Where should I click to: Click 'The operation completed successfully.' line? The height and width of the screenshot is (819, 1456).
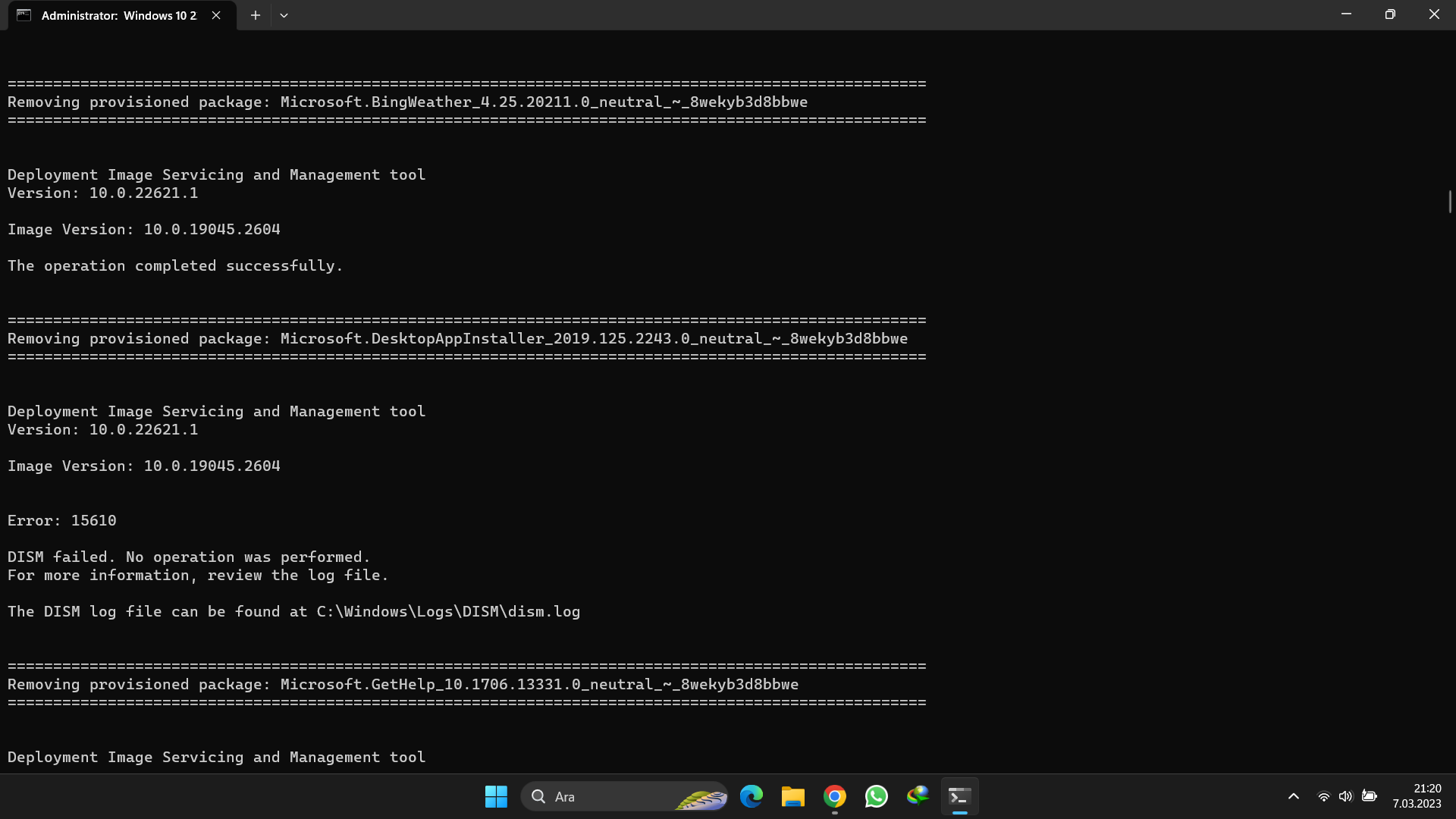(x=175, y=265)
